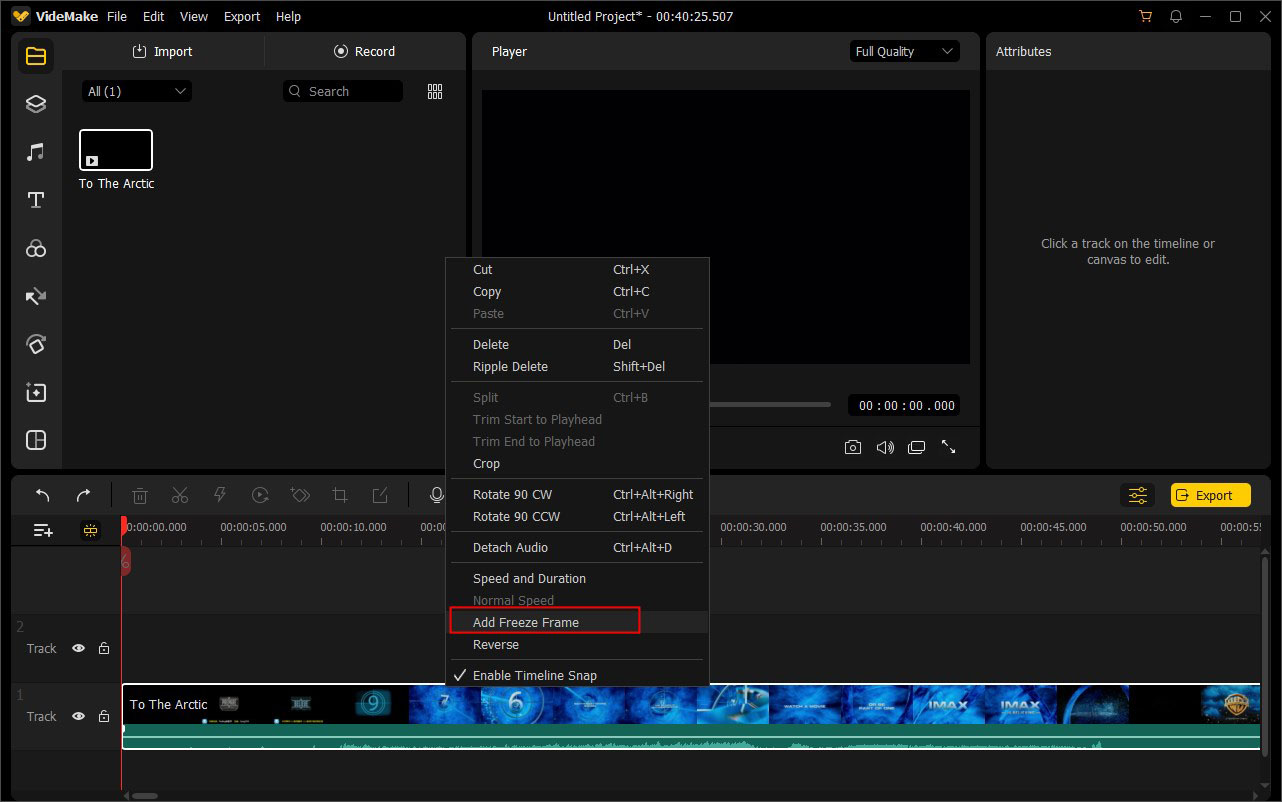Viewport: 1282px width, 802px height.
Task: Open the Full Quality dropdown
Action: (x=903, y=51)
